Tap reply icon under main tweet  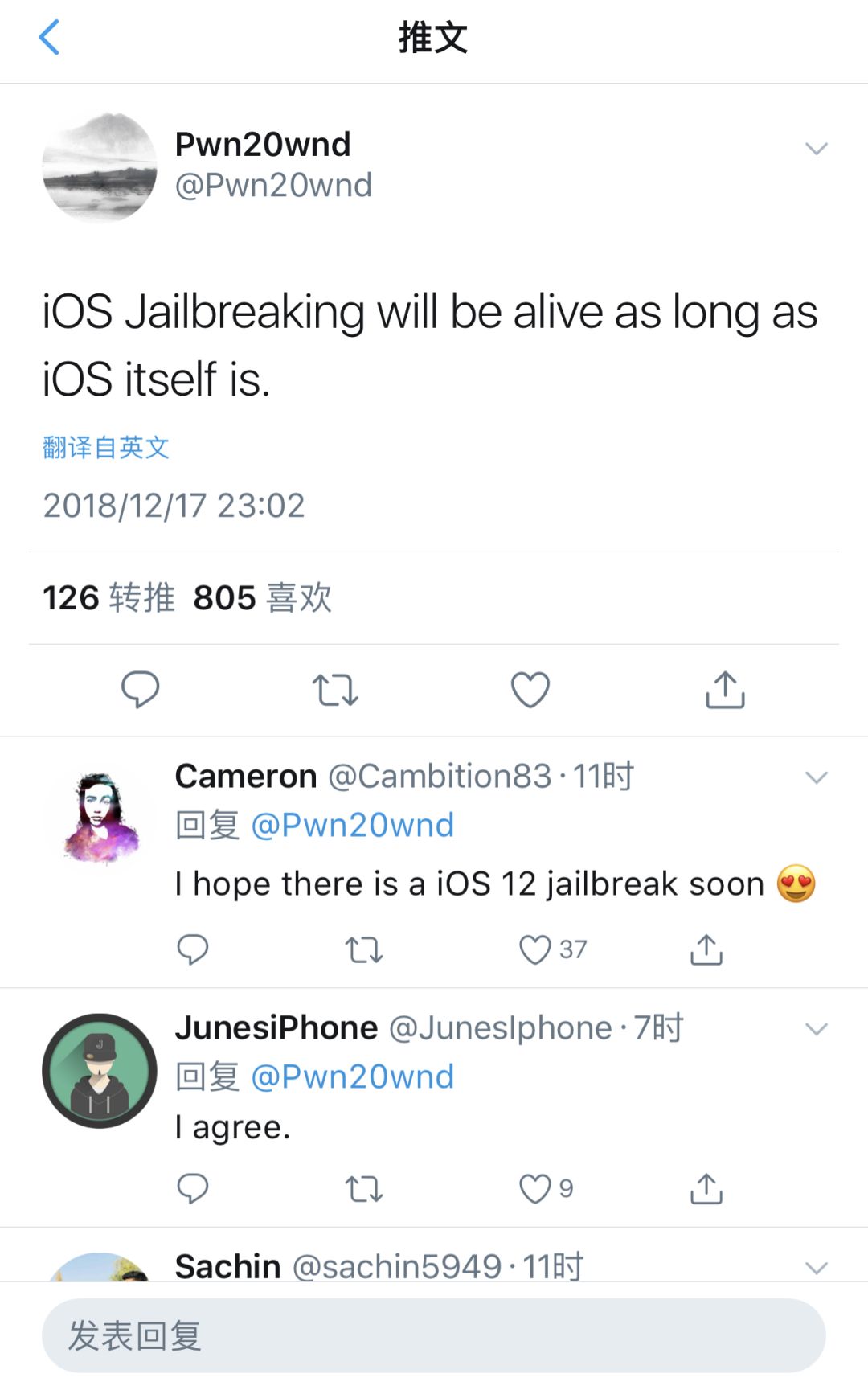pos(141,689)
